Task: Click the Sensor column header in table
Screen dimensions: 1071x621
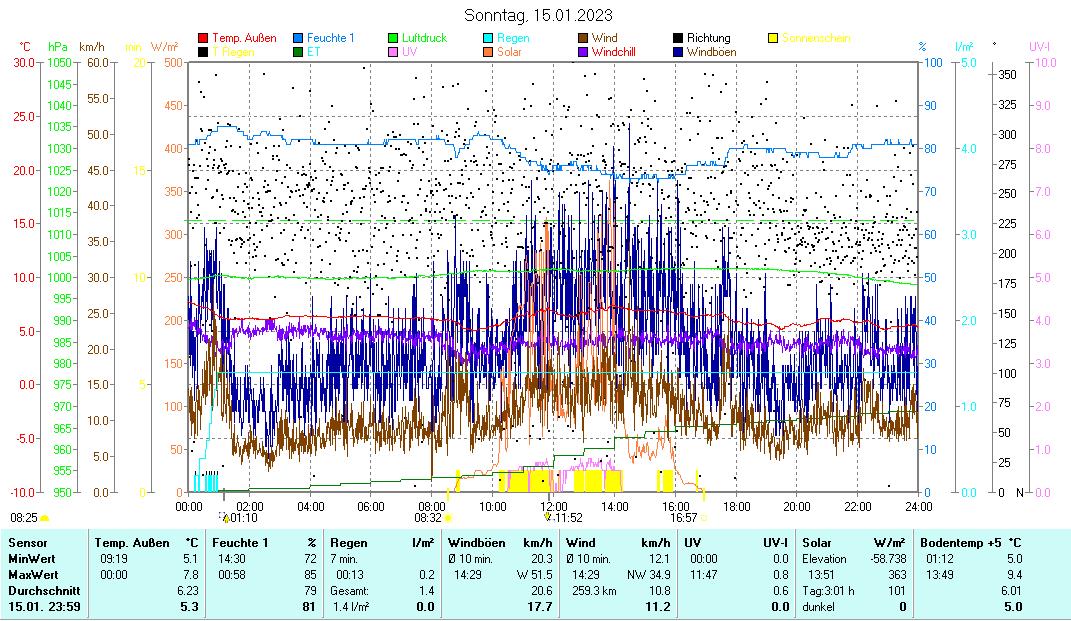Action: [x=27, y=541]
